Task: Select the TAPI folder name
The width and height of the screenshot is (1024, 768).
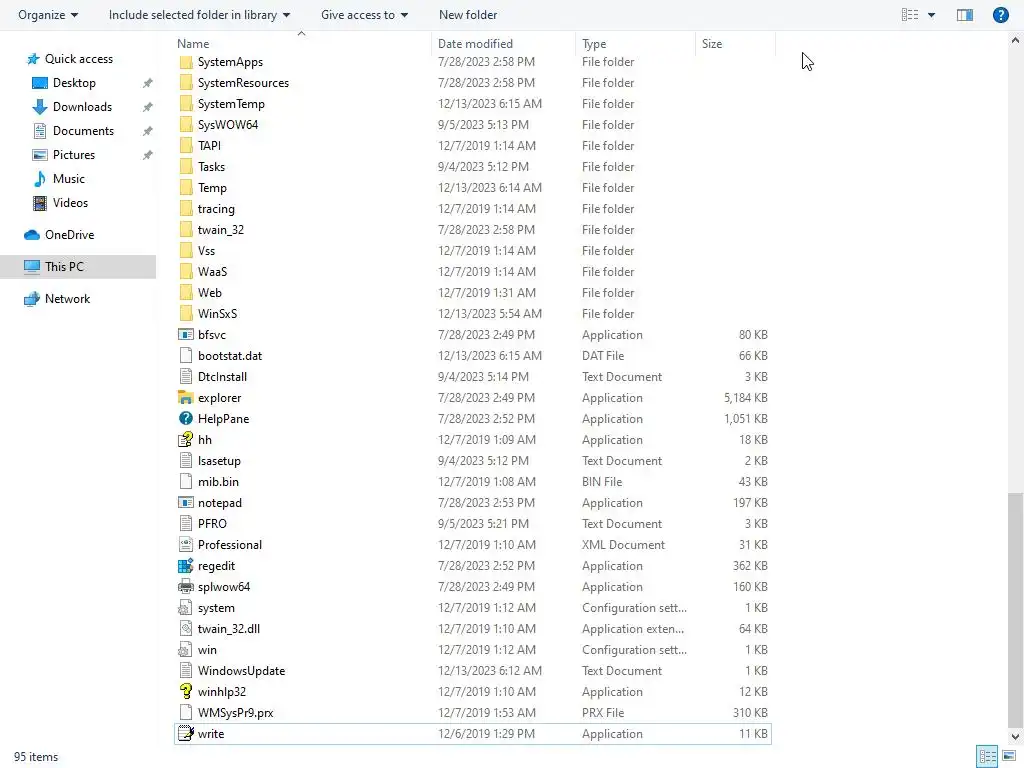Action: [209, 146]
